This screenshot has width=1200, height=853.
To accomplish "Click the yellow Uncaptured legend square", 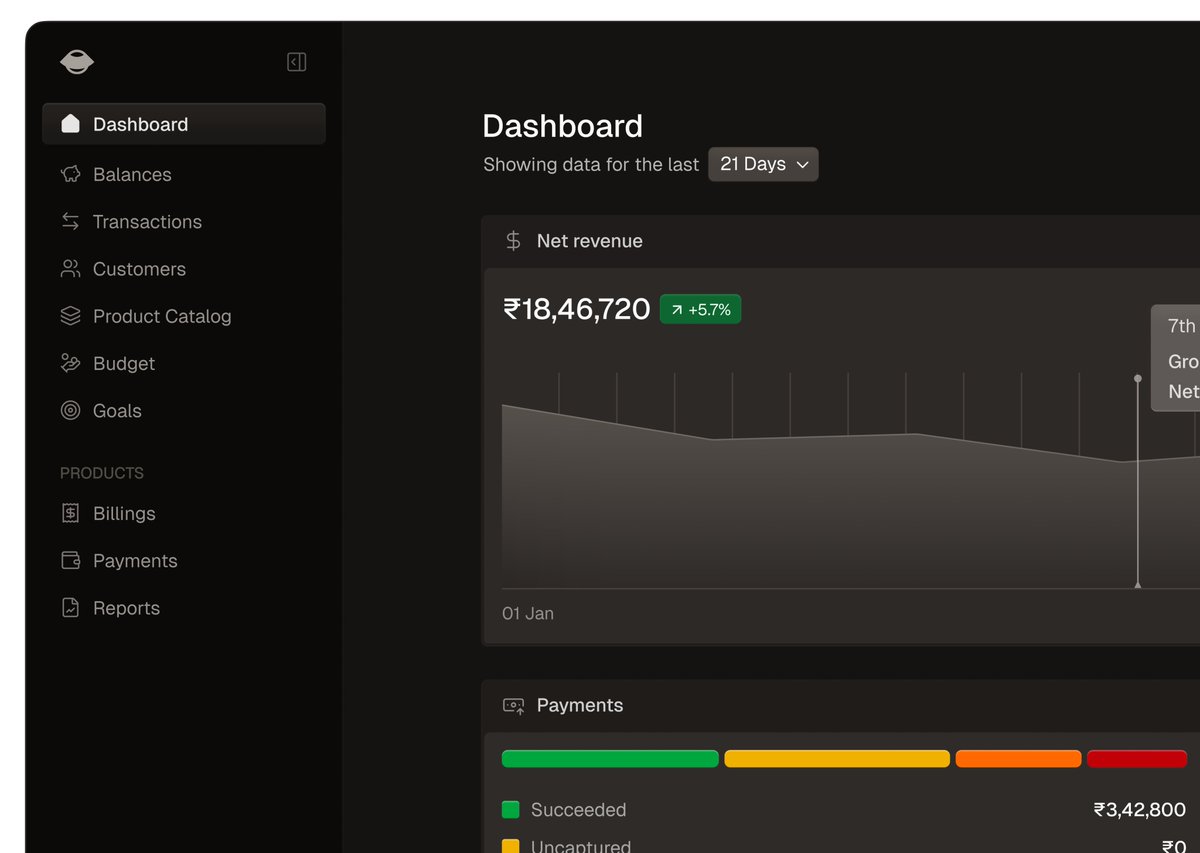I will coord(511,846).
